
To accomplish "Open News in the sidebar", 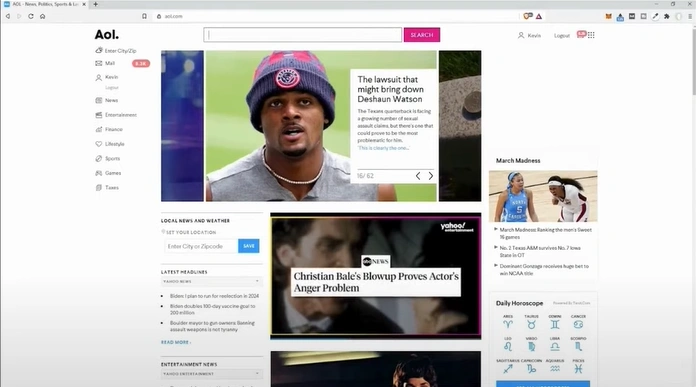I will tap(111, 100).
